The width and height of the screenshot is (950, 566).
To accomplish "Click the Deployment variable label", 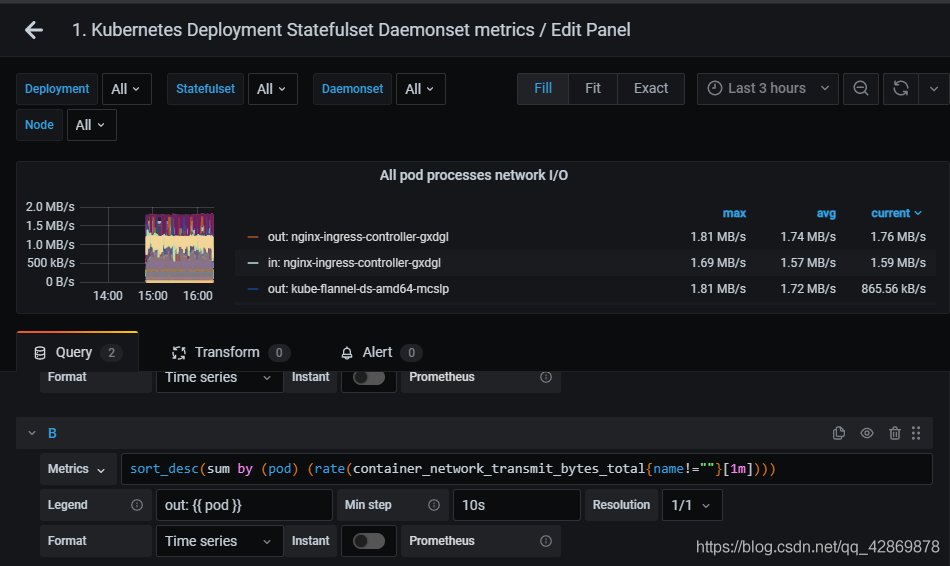I will pos(57,89).
